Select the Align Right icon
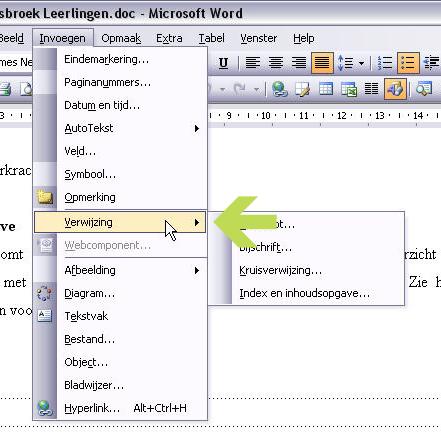Screen dimensions: 441x437 coord(299,63)
